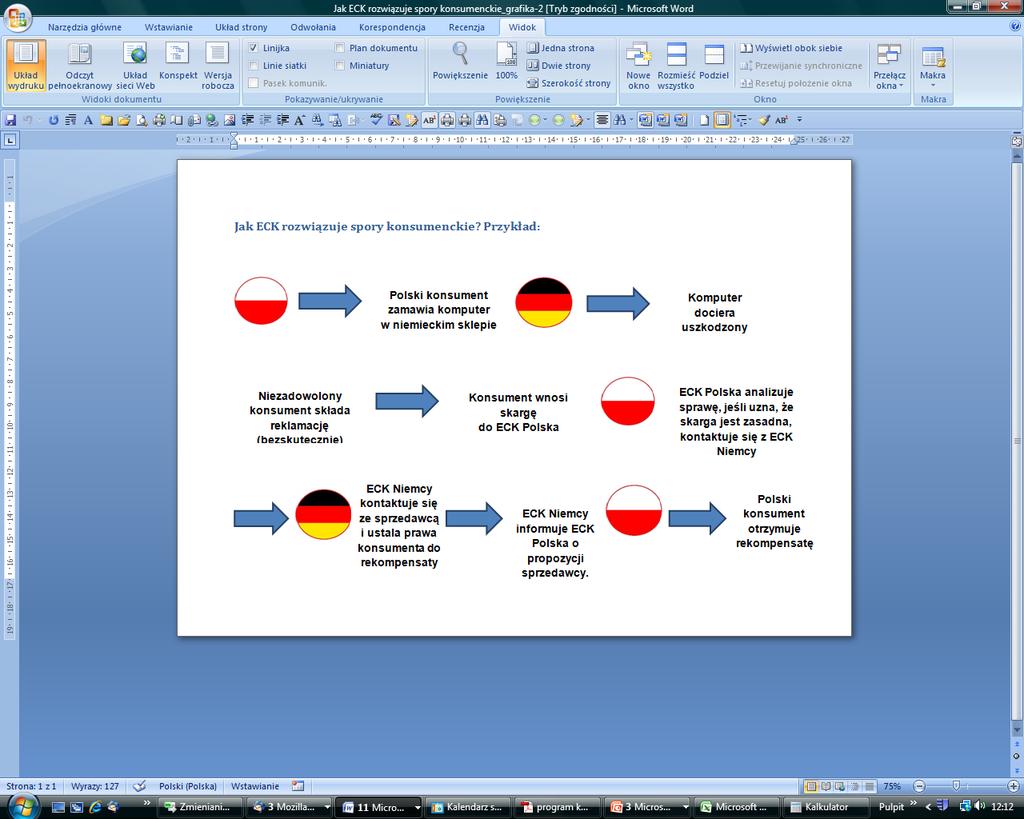Viewport: 1024px width, 819px height.
Task: Open the Korespondencja tab
Action: pyautogui.click(x=392, y=27)
